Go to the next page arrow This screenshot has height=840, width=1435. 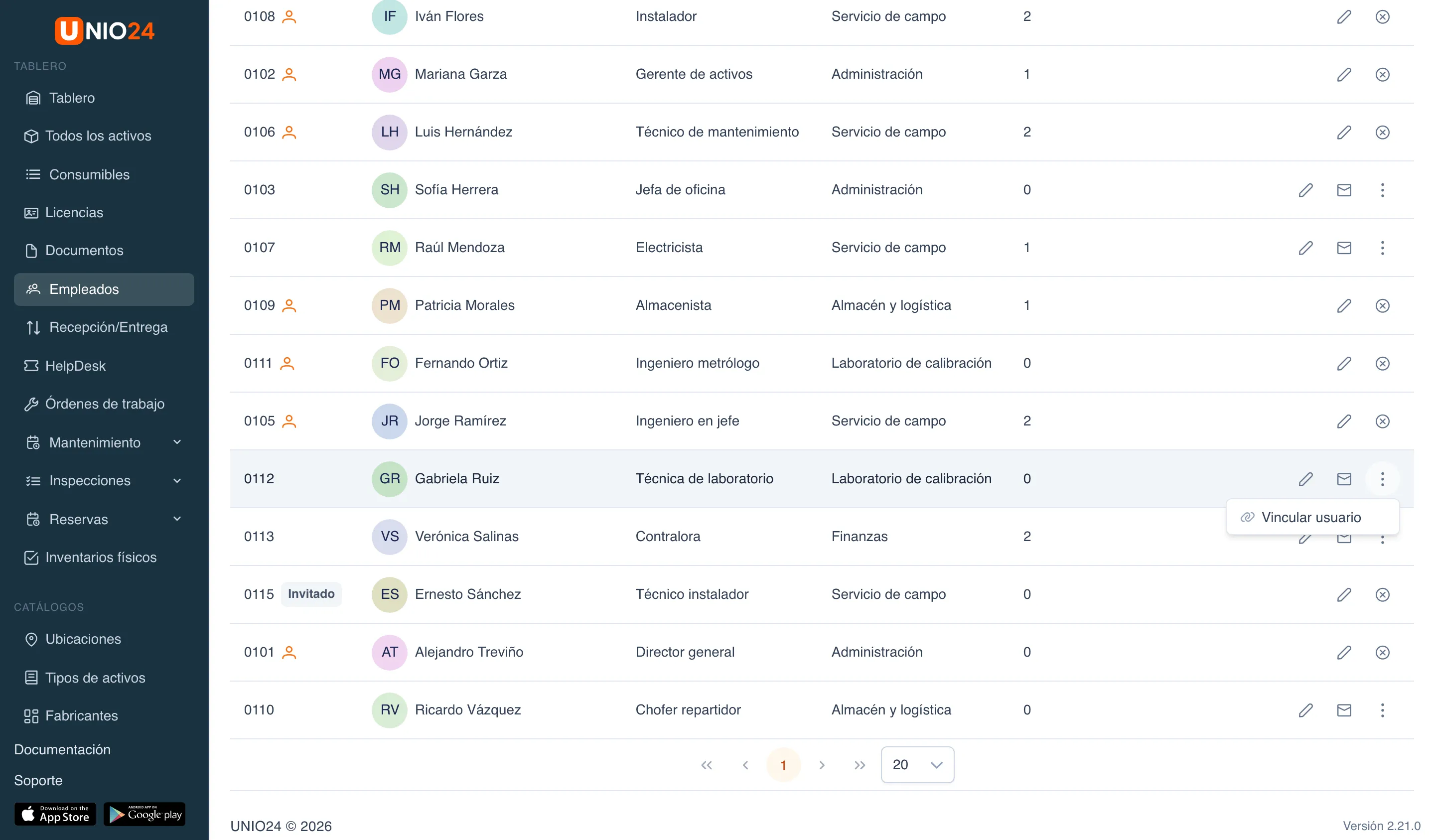click(821, 765)
